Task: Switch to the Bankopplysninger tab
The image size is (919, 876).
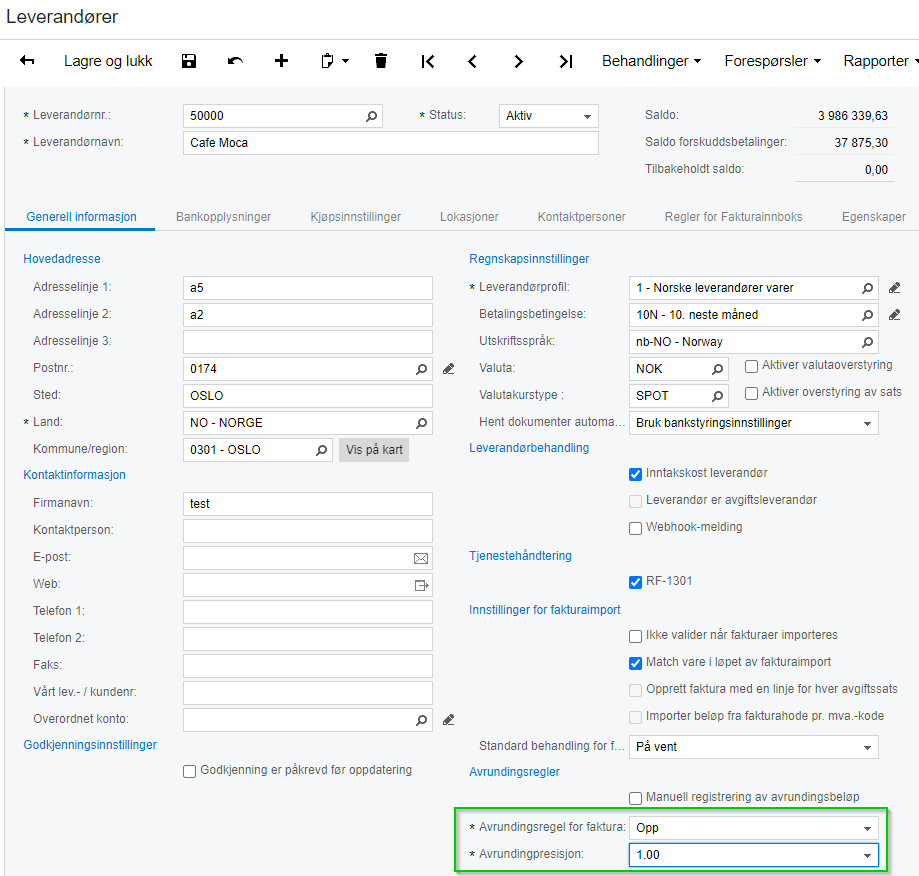Action: [223, 216]
